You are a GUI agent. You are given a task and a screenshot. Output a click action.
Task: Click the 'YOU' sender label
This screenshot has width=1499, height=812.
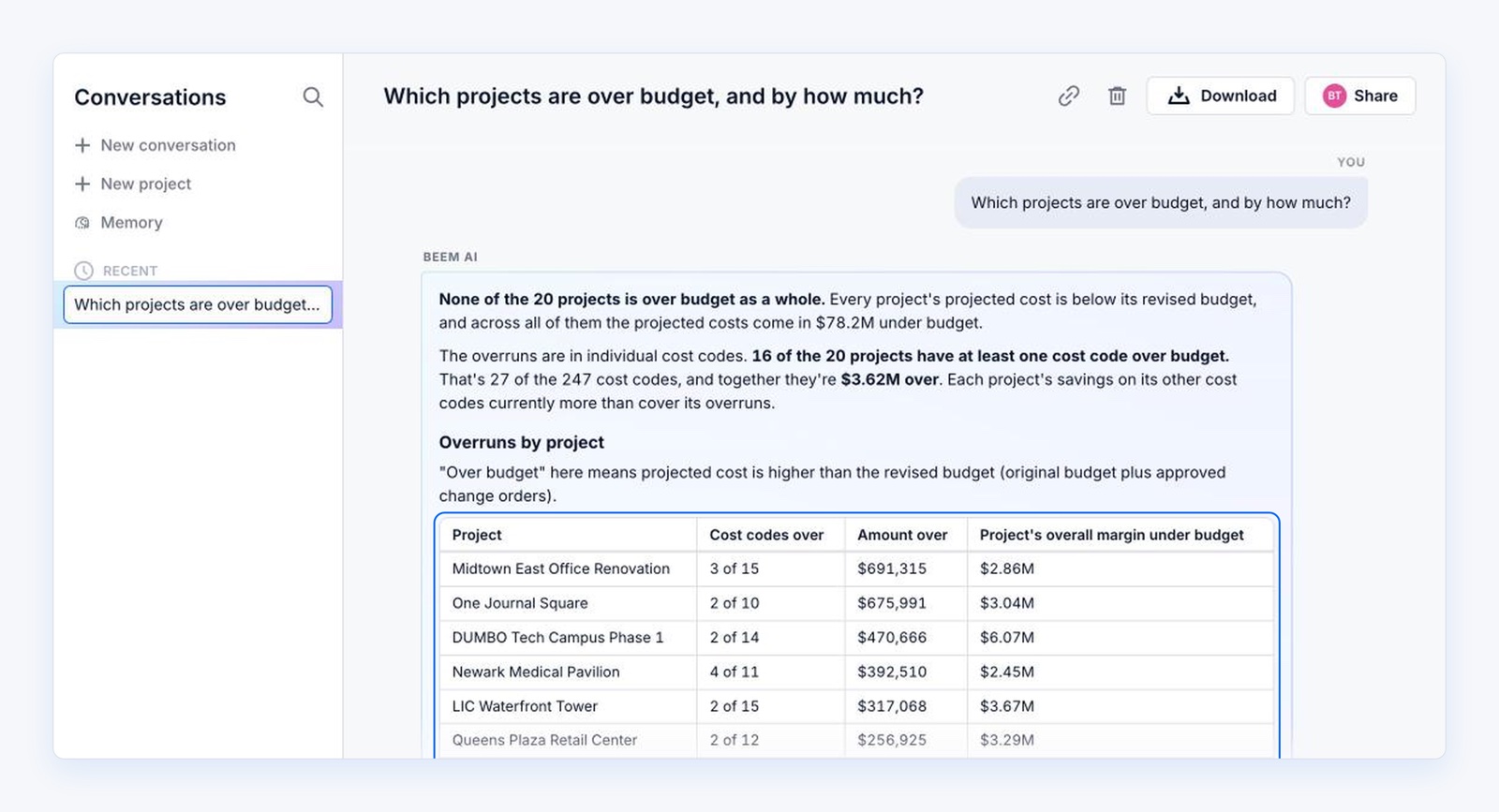pyautogui.click(x=1351, y=162)
